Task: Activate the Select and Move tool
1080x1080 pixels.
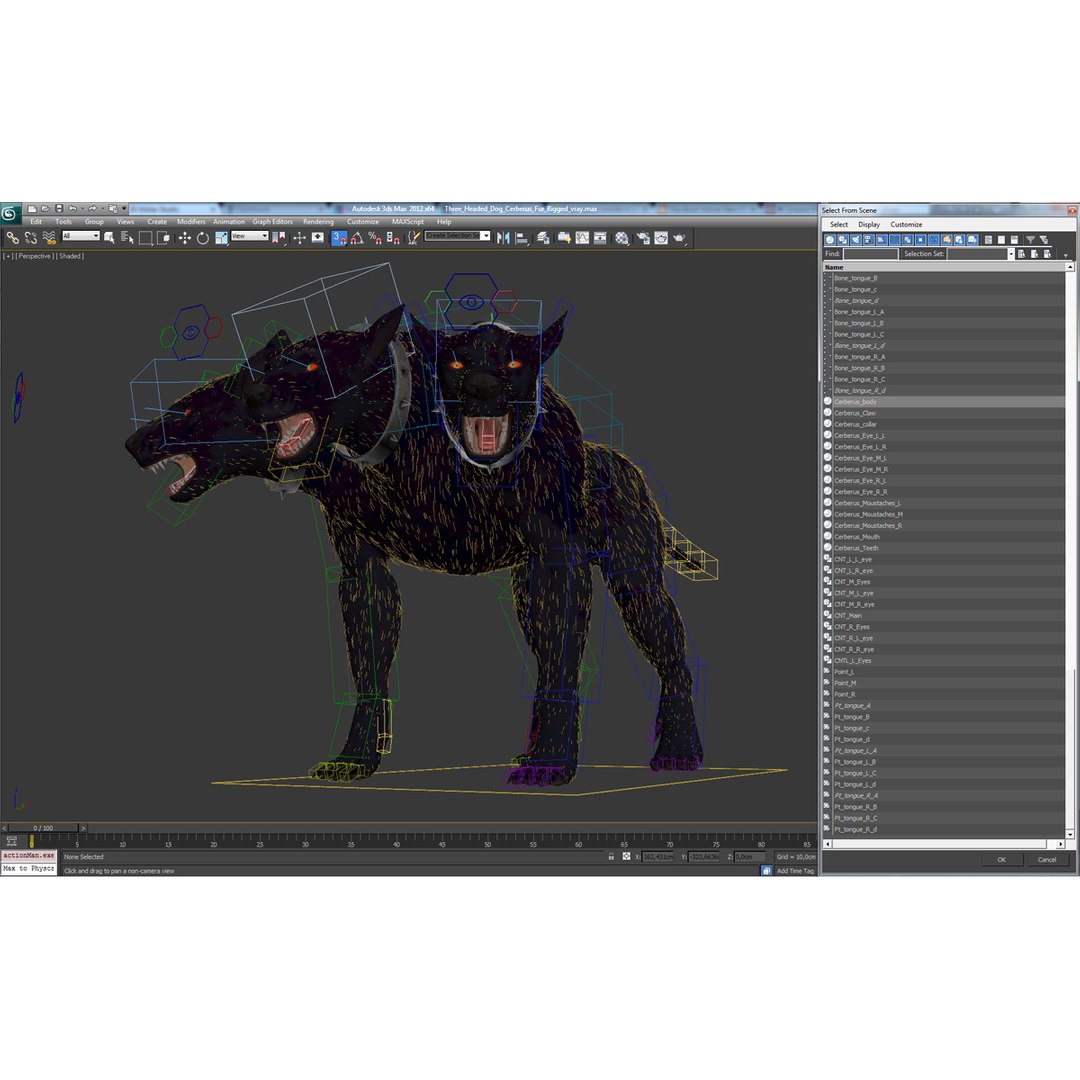Action: [x=185, y=238]
